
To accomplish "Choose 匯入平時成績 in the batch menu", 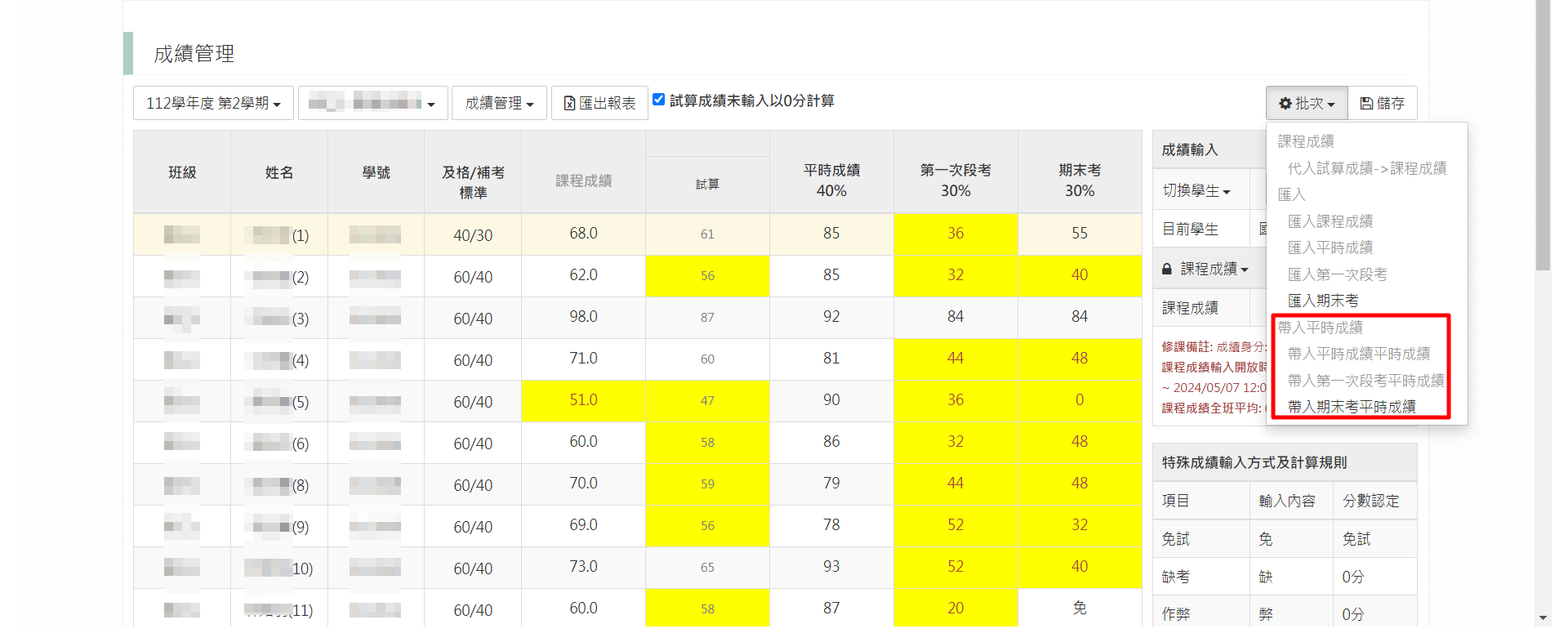I will tap(1330, 247).
